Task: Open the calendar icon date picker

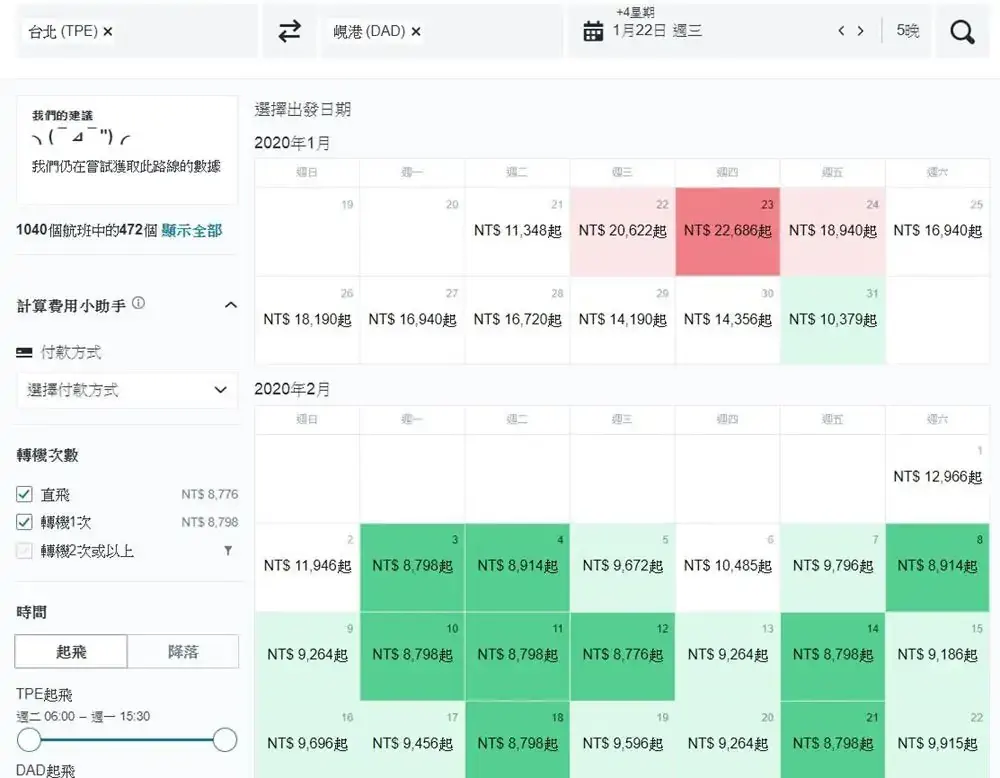Action: pos(593,32)
